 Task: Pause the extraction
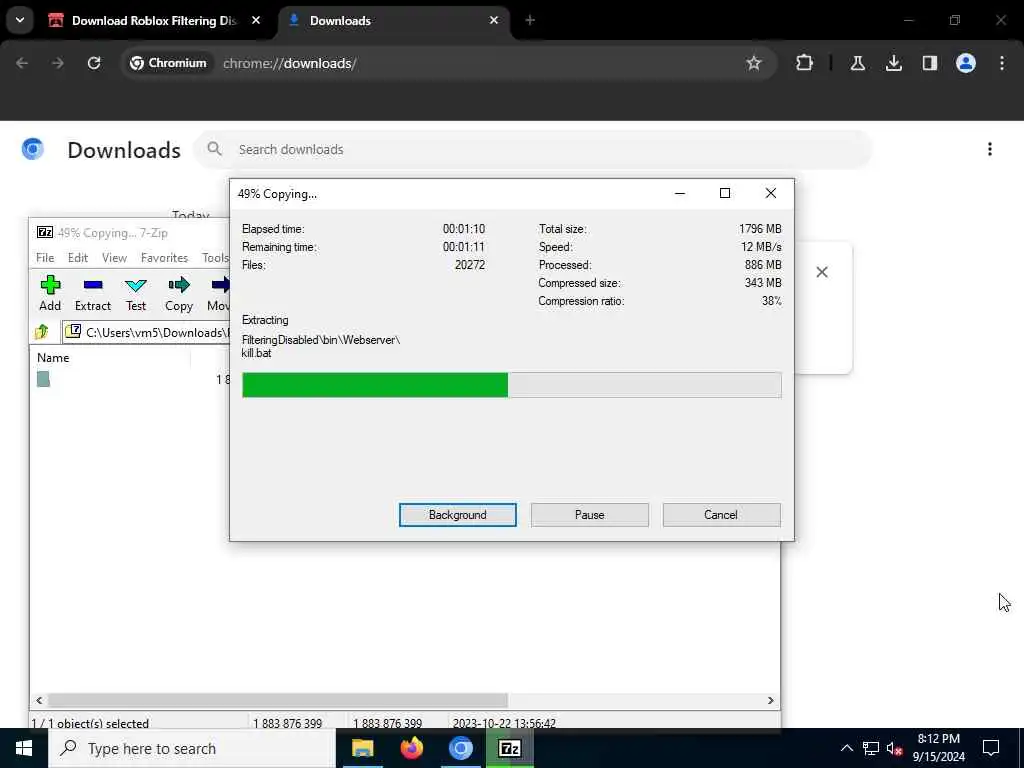pyautogui.click(x=590, y=515)
